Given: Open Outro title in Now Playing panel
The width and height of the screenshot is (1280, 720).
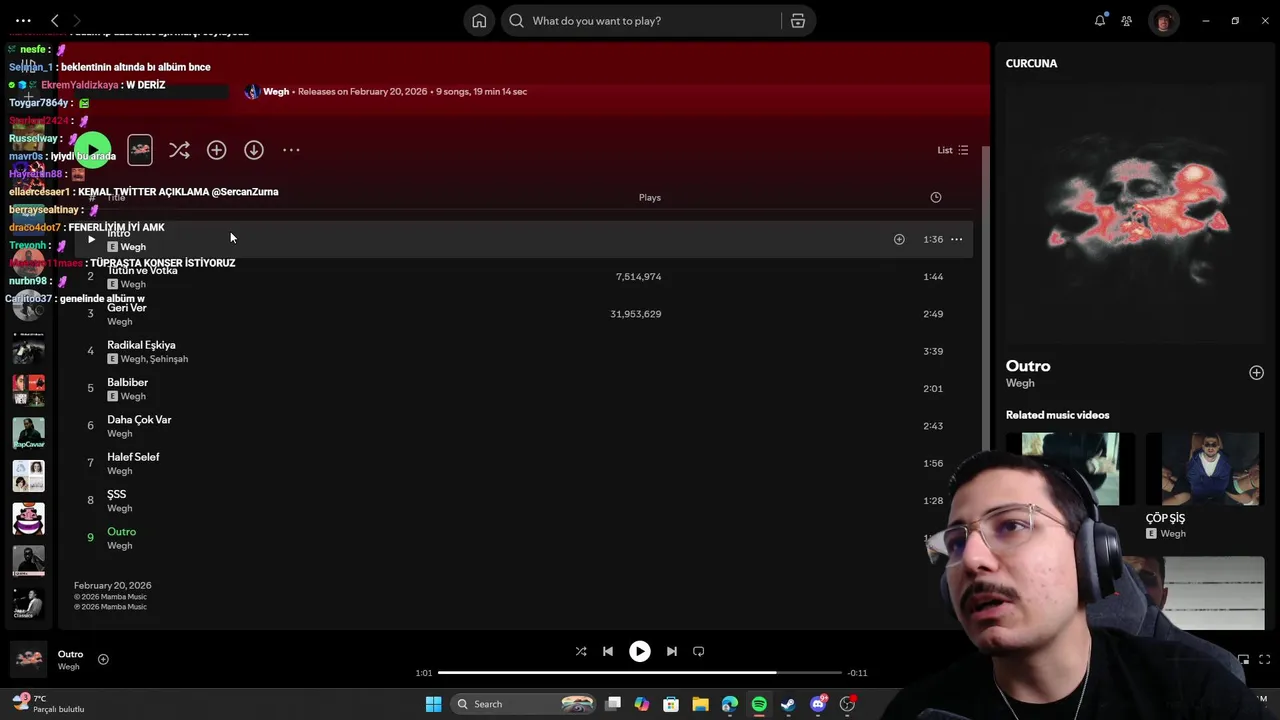Looking at the screenshot, I should (x=1028, y=366).
